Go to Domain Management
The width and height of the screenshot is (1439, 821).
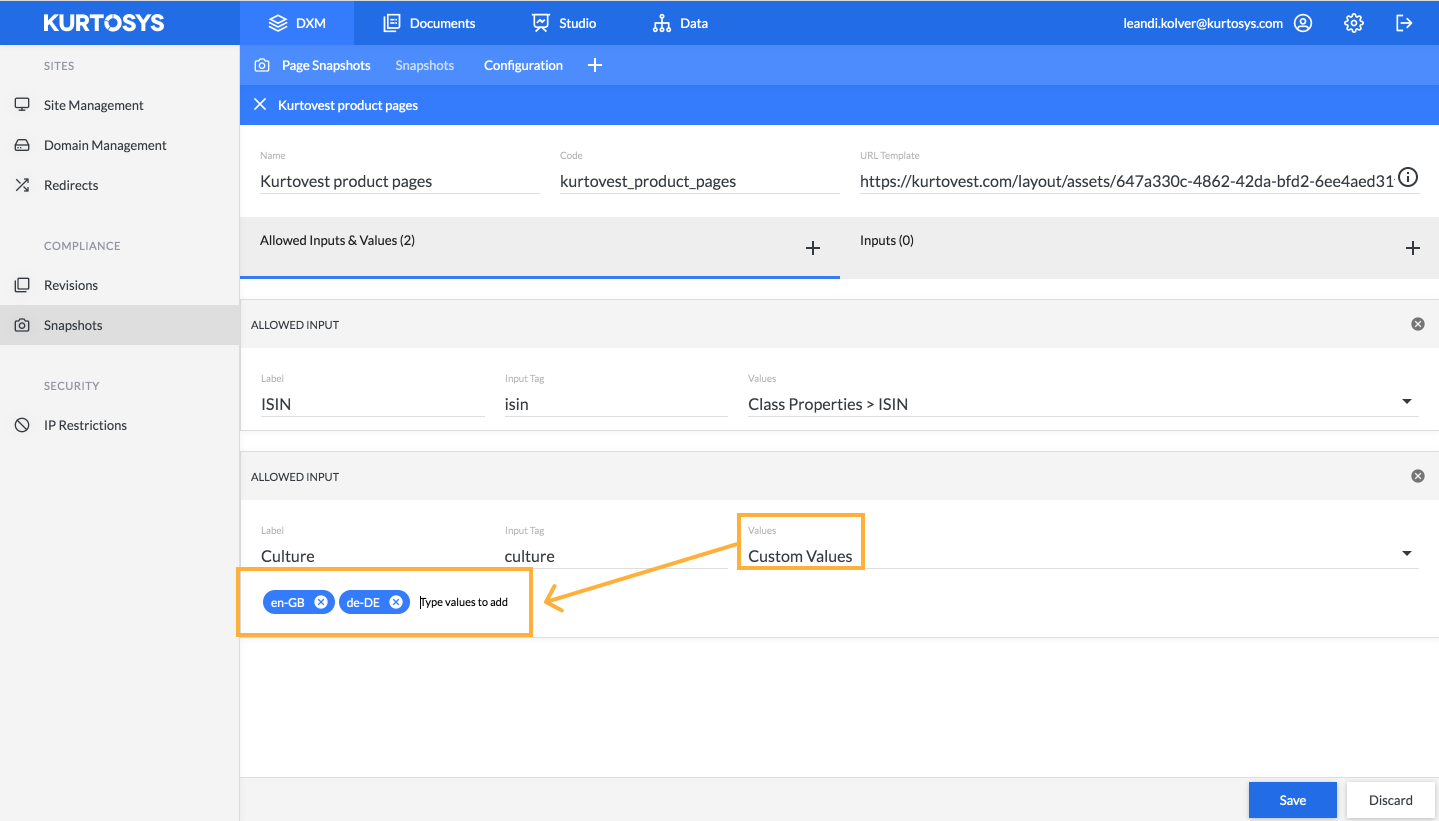coord(120,145)
